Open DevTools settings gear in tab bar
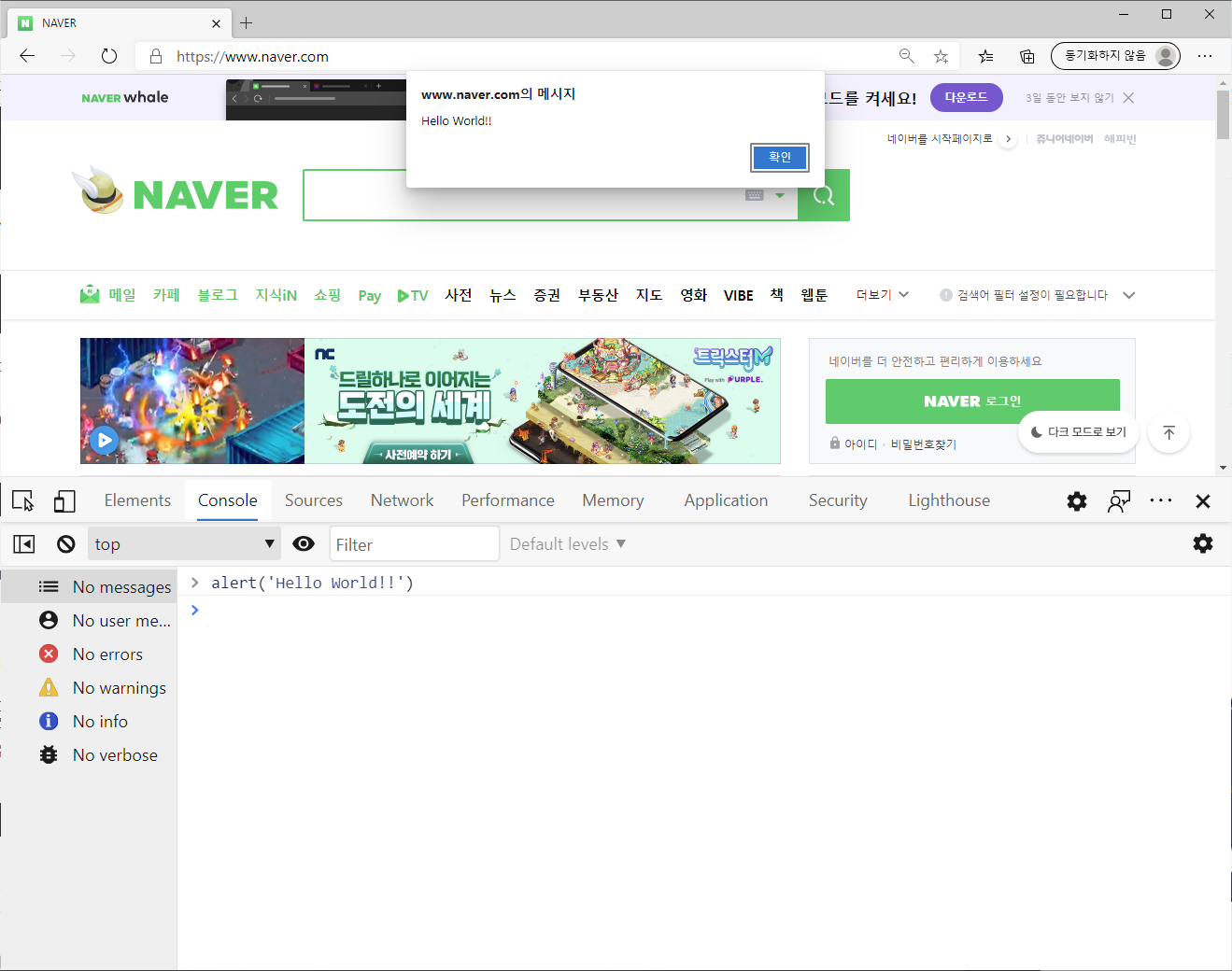The image size is (1232, 971). pos(1077,501)
